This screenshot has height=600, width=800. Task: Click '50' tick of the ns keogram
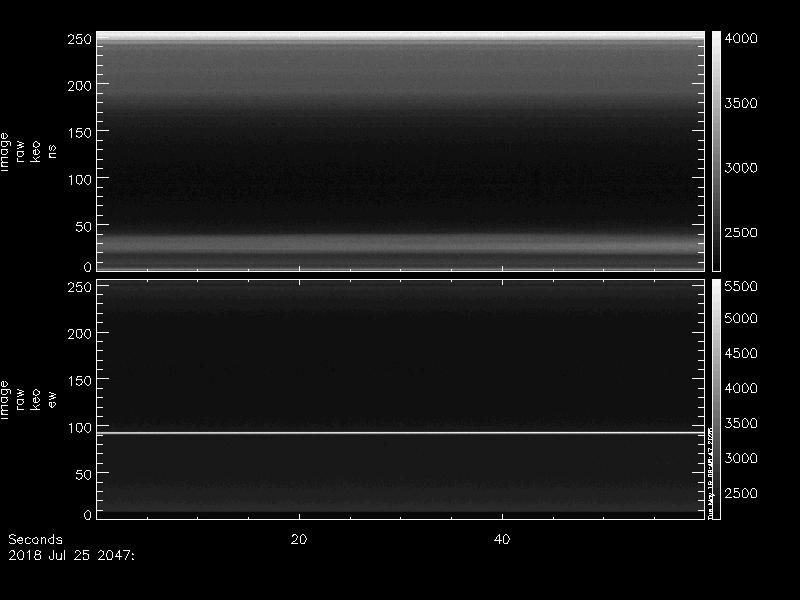[x=84, y=227]
